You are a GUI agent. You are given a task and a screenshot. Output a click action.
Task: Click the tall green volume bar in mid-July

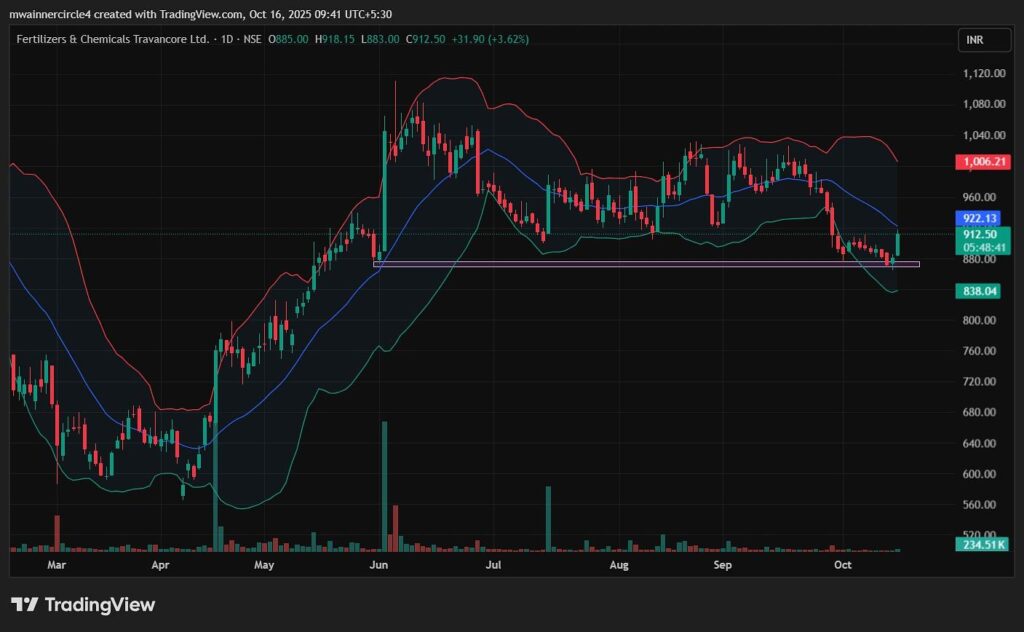tap(548, 518)
